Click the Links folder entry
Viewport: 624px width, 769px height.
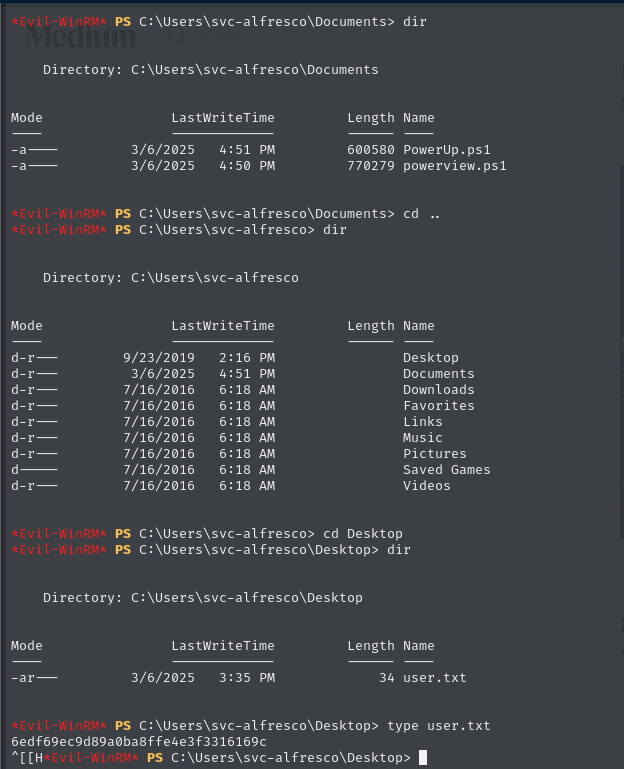pyautogui.click(x=422, y=422)
